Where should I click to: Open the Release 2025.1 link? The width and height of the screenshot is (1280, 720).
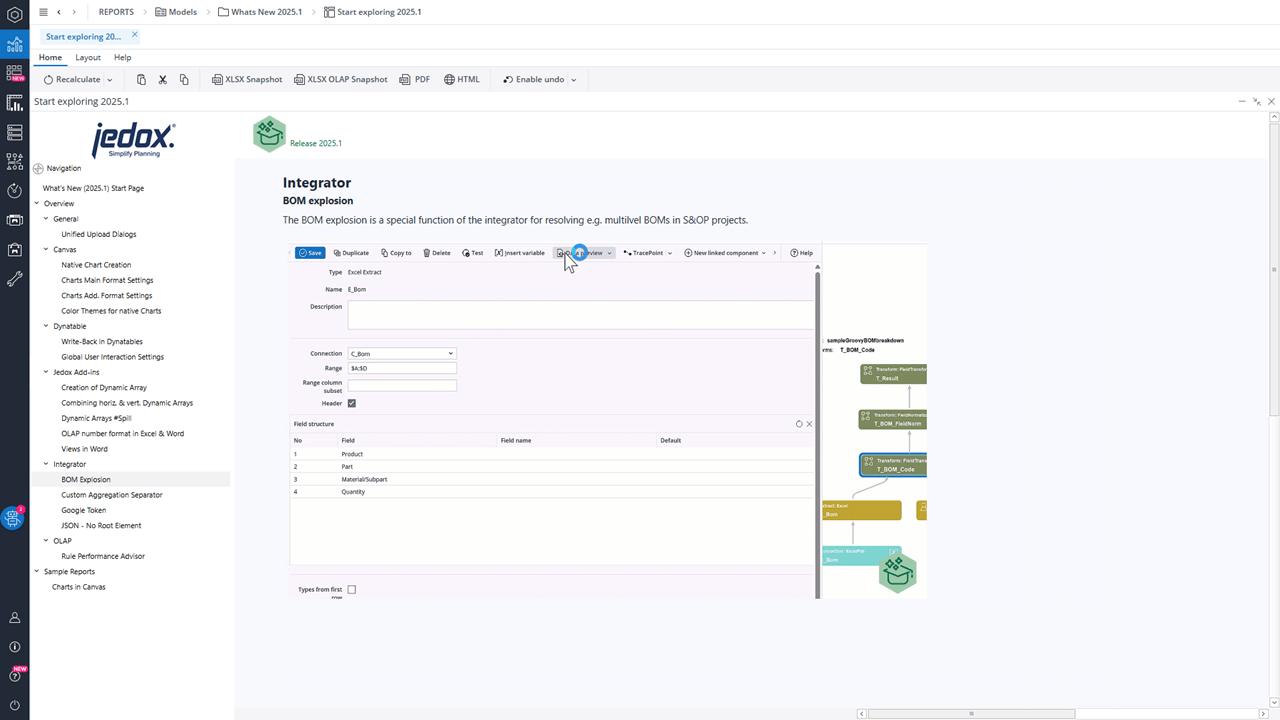[316, 144]
